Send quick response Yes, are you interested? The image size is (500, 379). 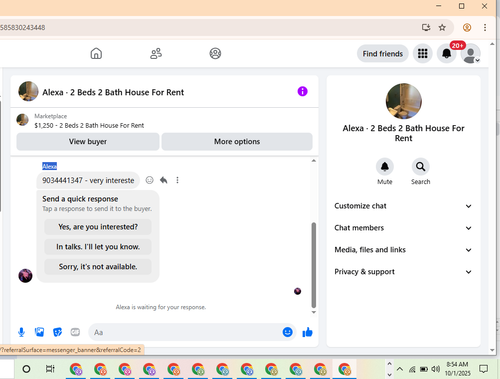click(x=98, y=227)
